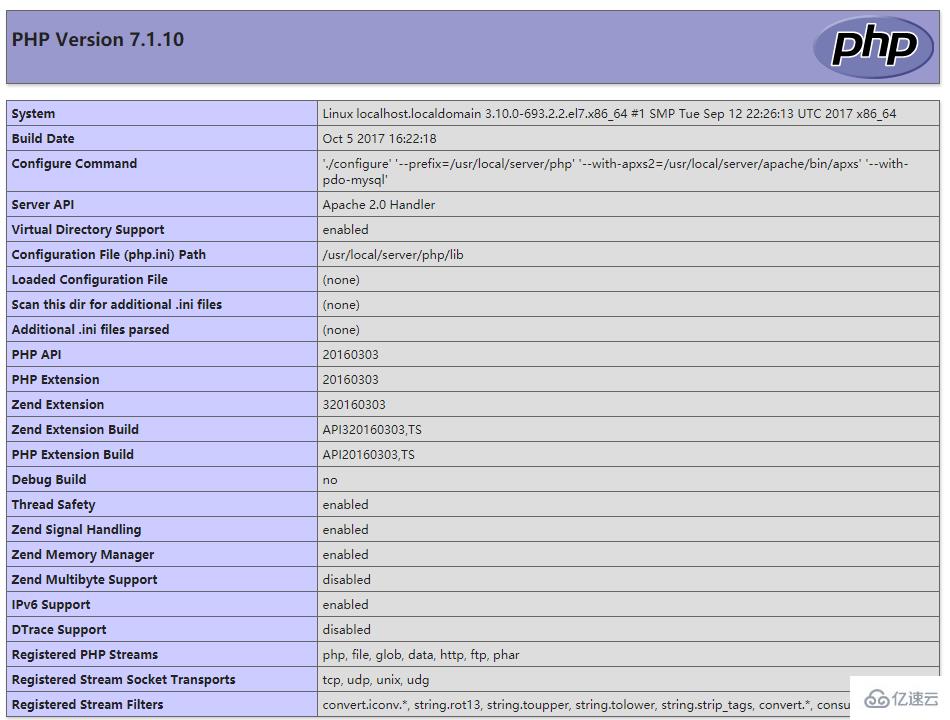
Task: Click the Virtual Directory Support label
Action: tap(88, 229)
